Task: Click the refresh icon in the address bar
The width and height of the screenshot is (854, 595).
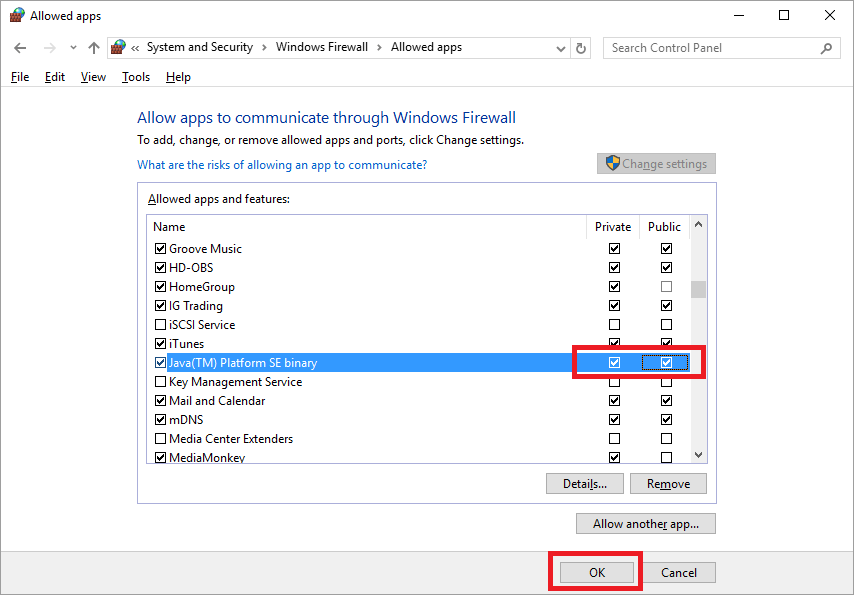Action: [x=581, y=47]
